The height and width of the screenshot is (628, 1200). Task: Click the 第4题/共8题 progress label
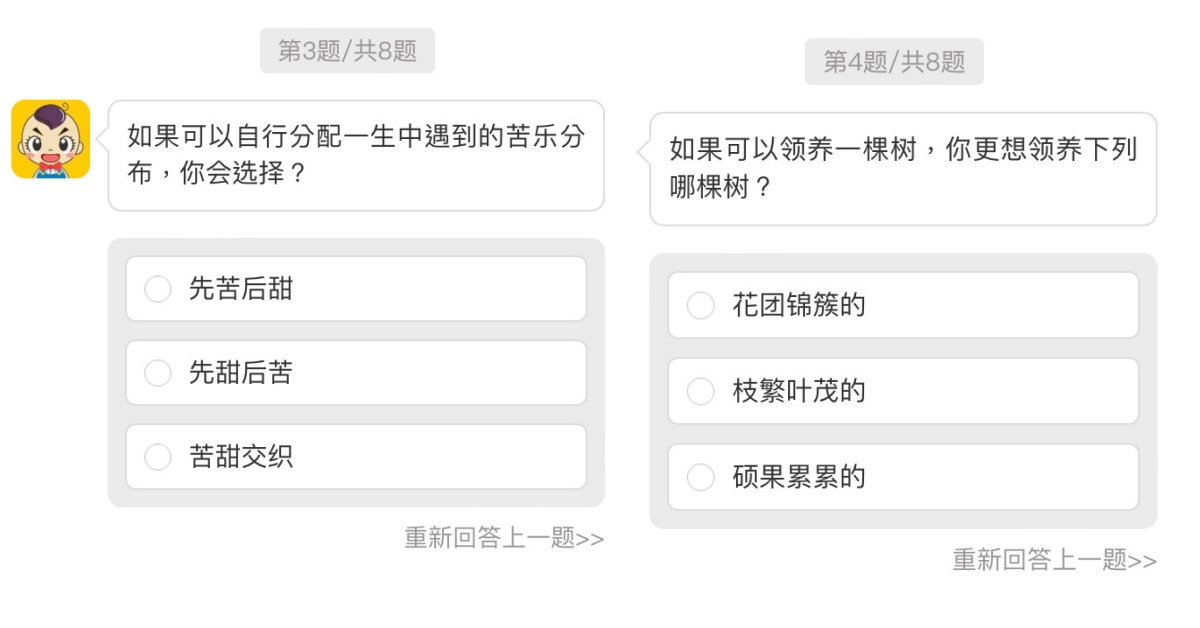pyautogui.click(x=894, y=62)
